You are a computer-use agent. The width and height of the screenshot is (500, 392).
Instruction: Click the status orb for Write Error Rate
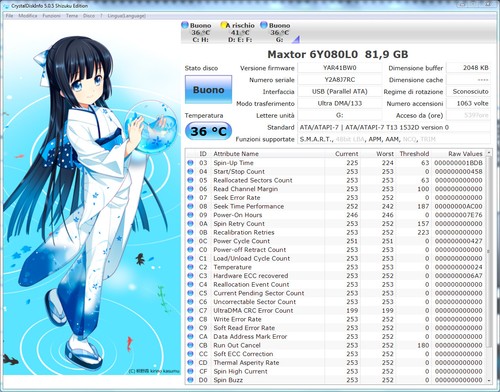point(190,319)
